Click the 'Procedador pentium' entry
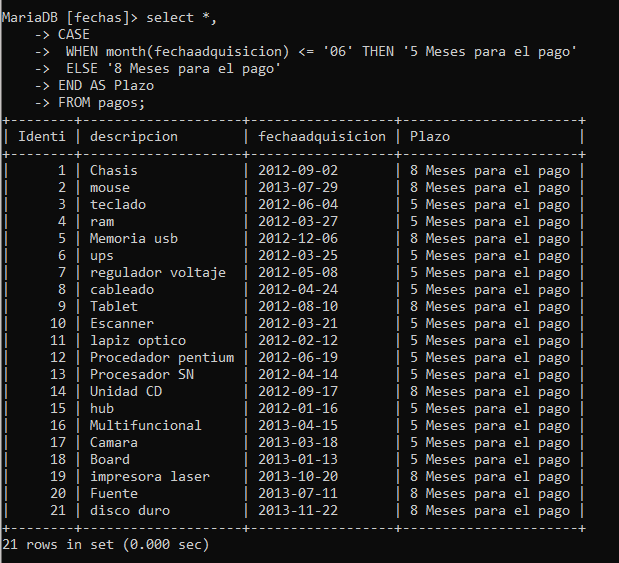619x563 pixels. pyautogui.click(x=162, y=357)
